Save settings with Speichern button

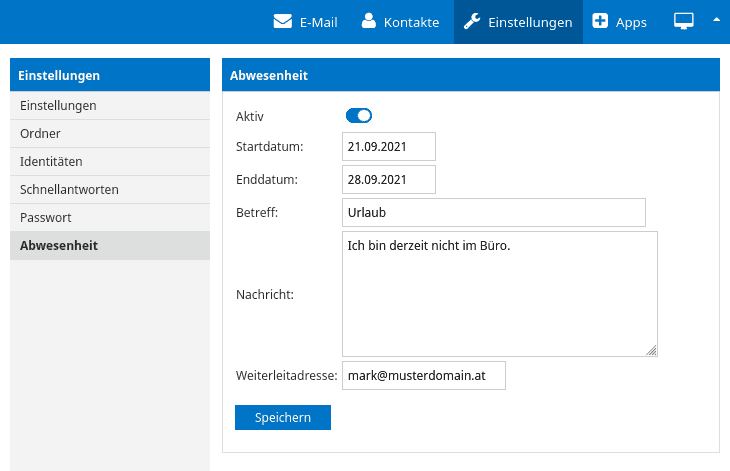click(x=283, y=417)
